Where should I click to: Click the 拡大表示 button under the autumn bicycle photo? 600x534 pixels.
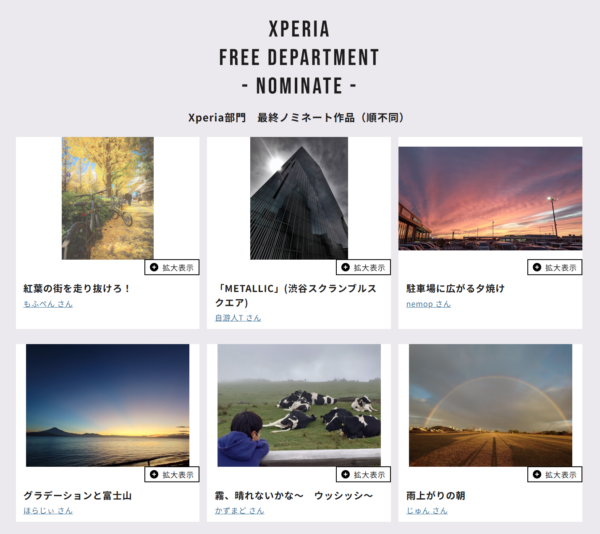point(172,267)
